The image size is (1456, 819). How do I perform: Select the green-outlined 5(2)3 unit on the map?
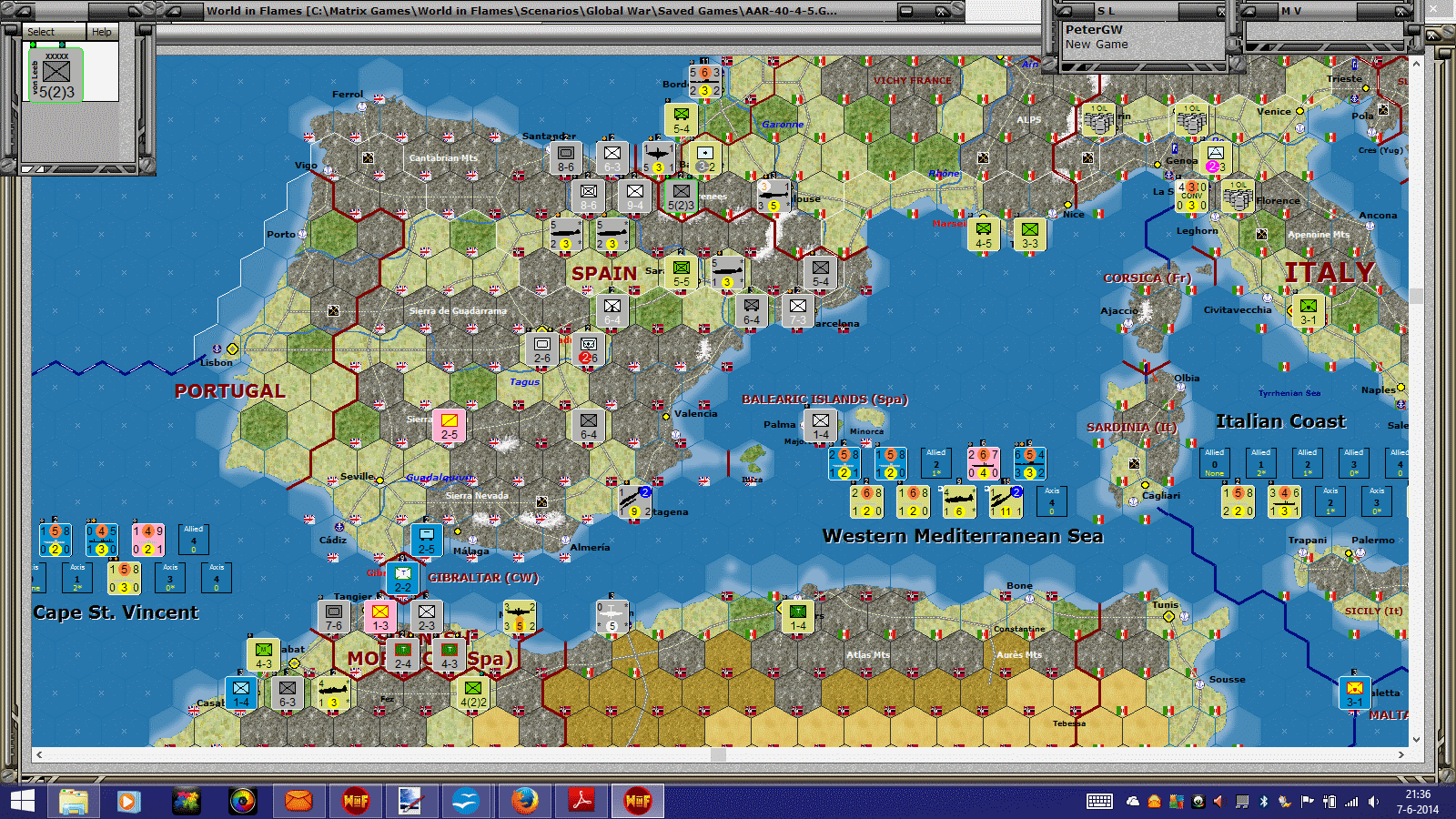pos(681,195)
